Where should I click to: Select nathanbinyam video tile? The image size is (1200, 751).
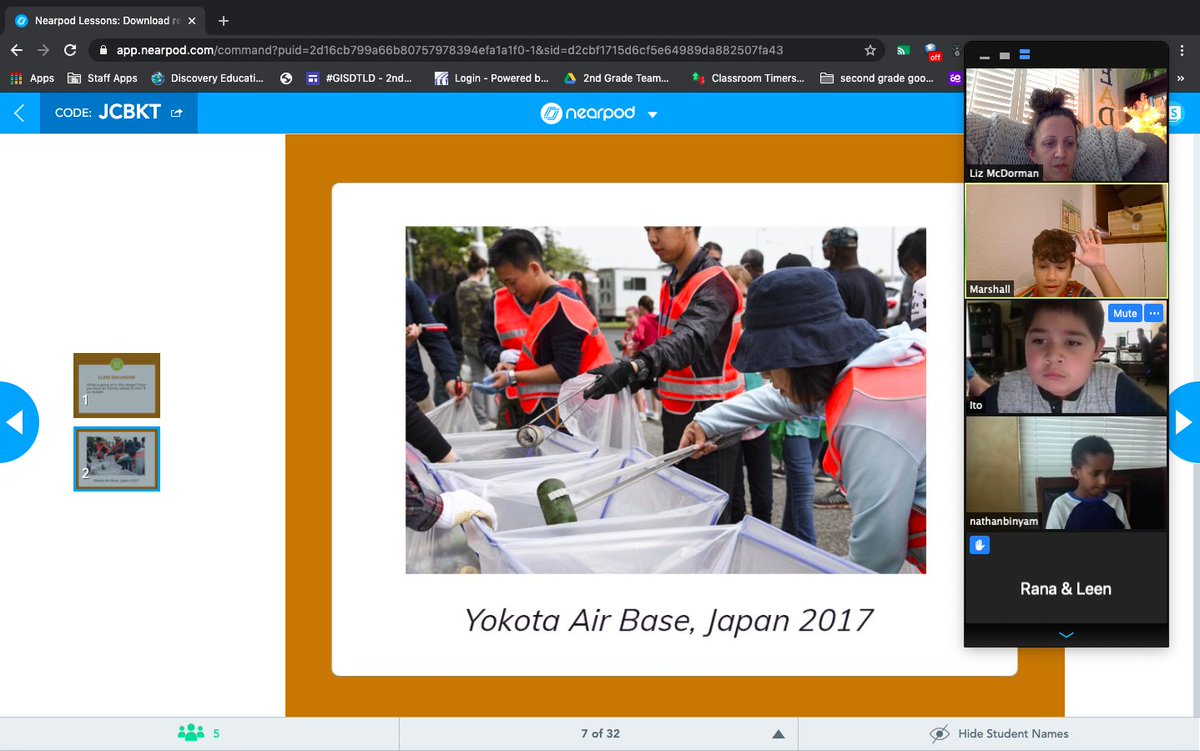point(1066,473)
